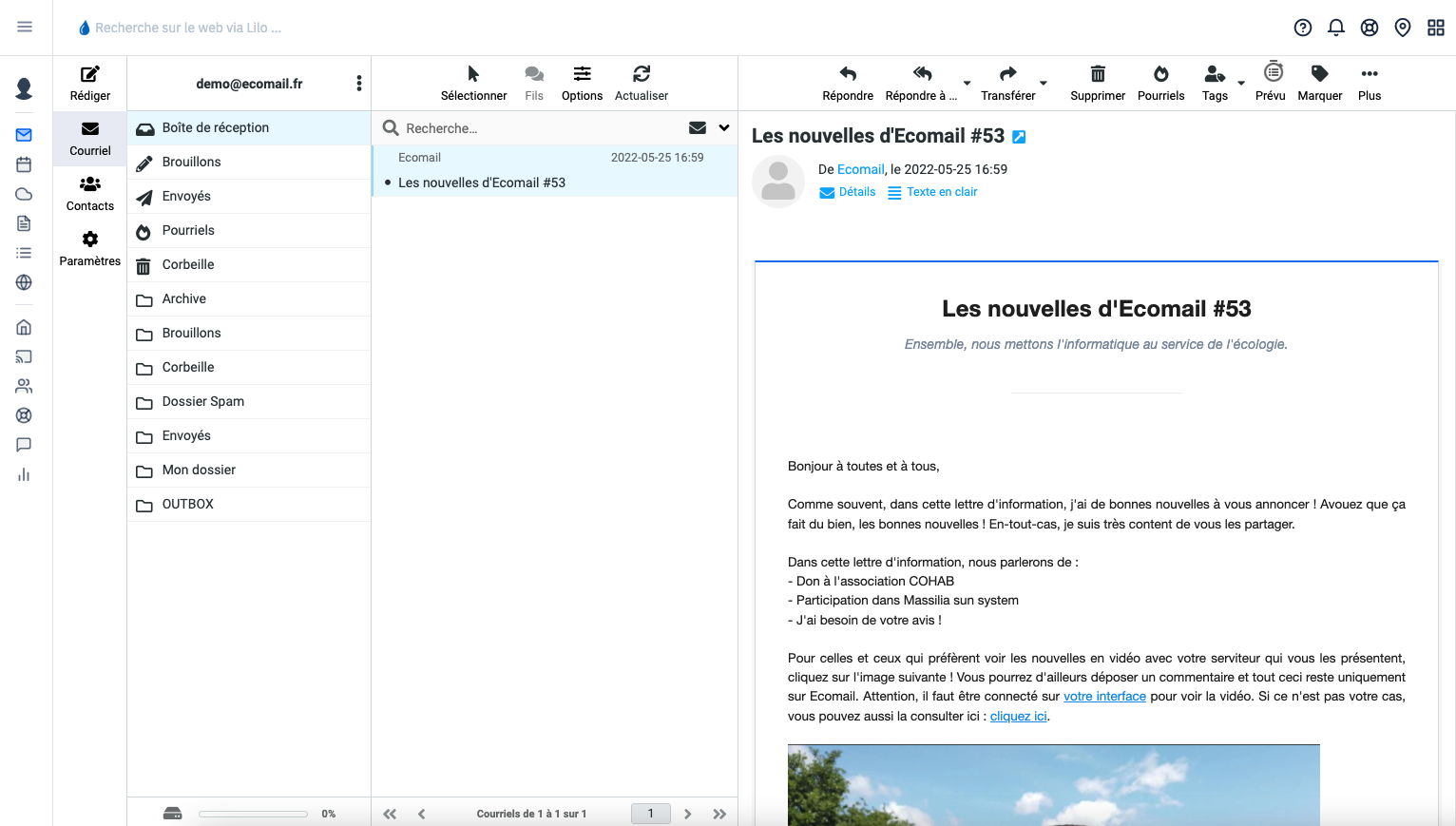
Task: Click the Sélectionner tool
Action: [473, 84]
